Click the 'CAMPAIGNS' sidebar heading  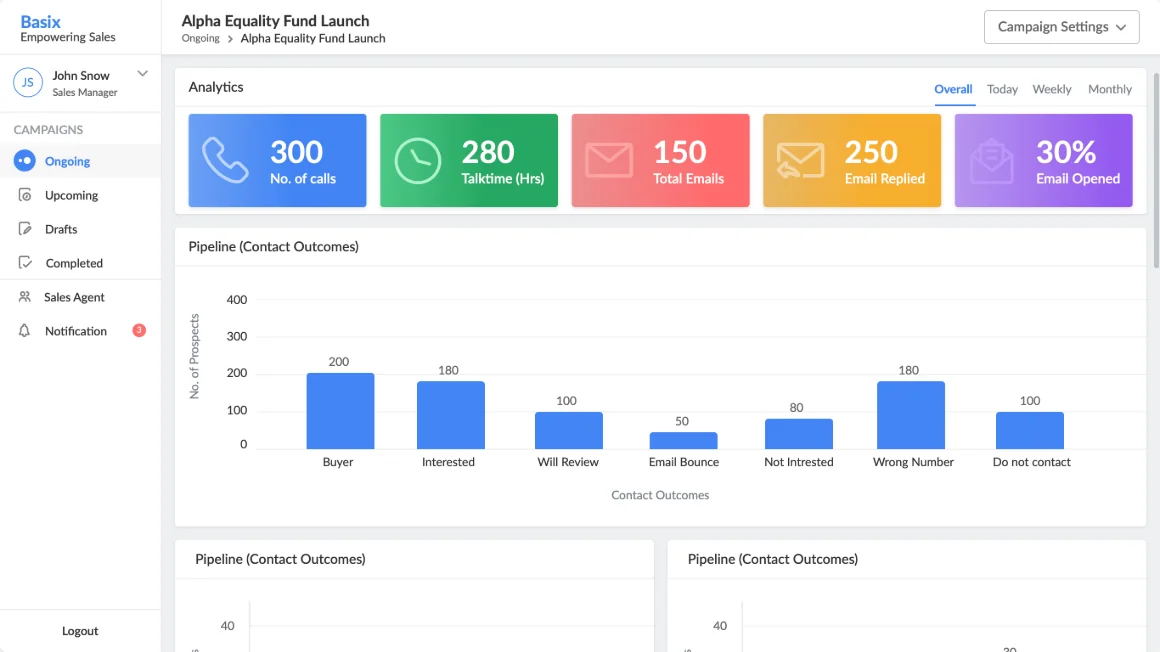point(48,130)
